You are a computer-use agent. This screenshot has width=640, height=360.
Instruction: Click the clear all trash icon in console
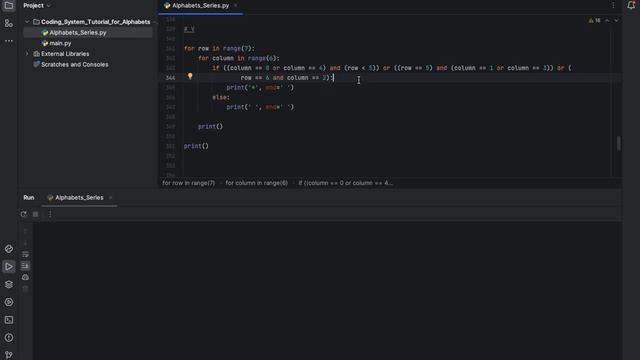(25, 289)
